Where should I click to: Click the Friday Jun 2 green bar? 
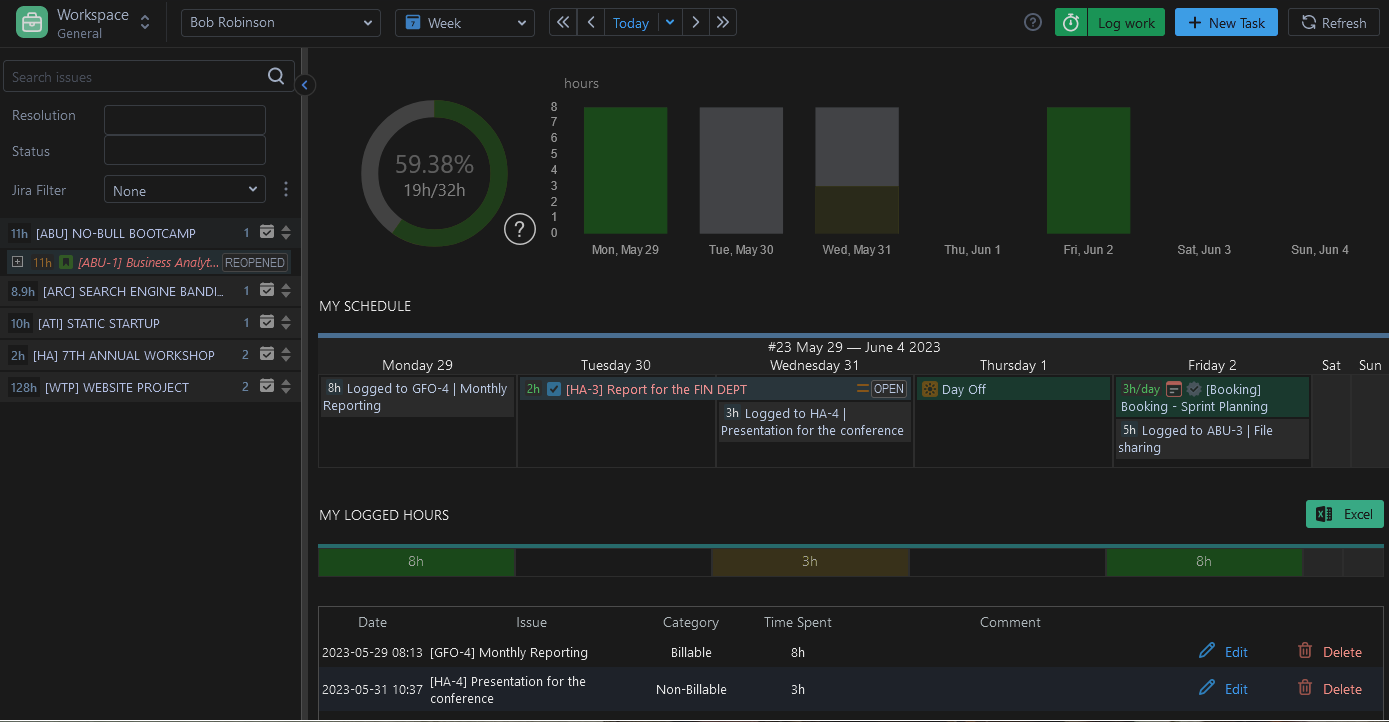pos(1088,170)
